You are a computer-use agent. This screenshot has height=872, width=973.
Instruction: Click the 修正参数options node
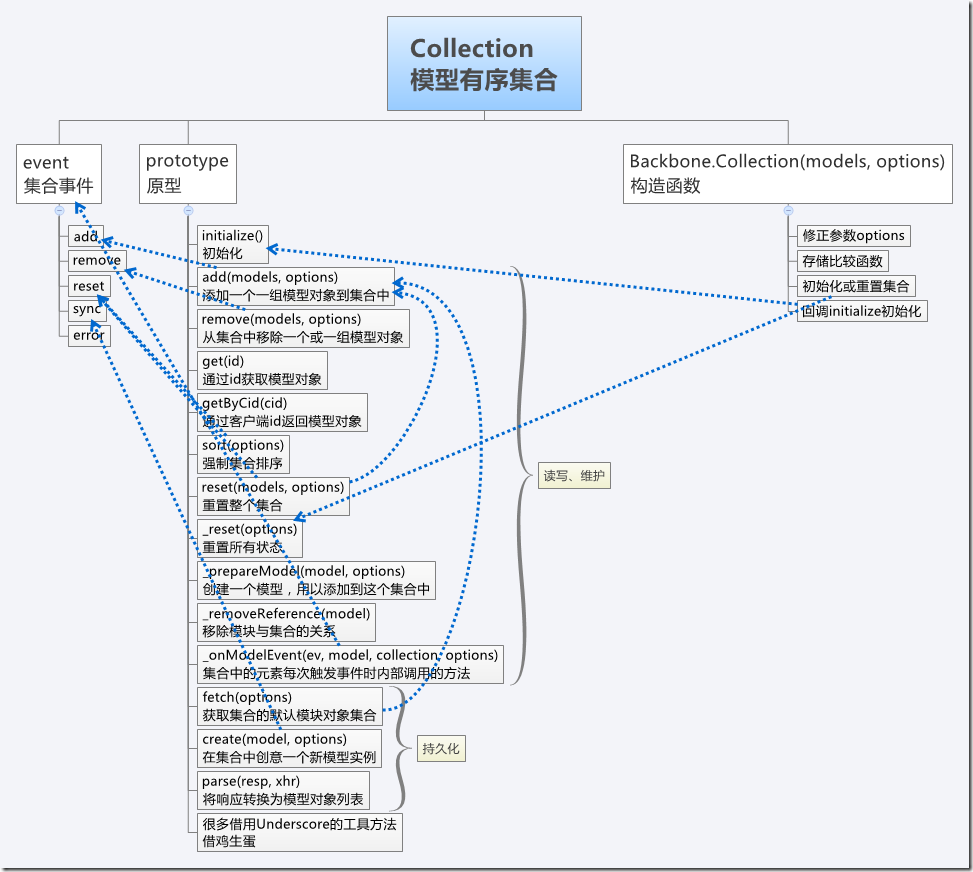pos(854,236)
